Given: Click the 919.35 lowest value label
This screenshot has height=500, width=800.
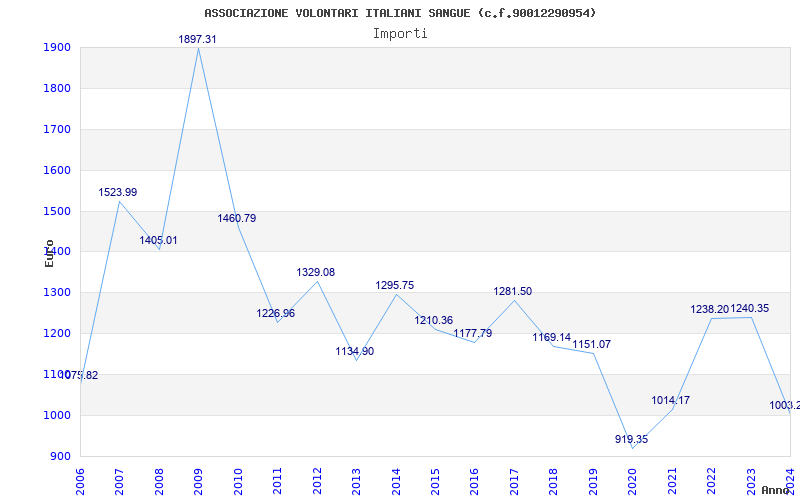Looking at the screenshot, I should [632, 439].
